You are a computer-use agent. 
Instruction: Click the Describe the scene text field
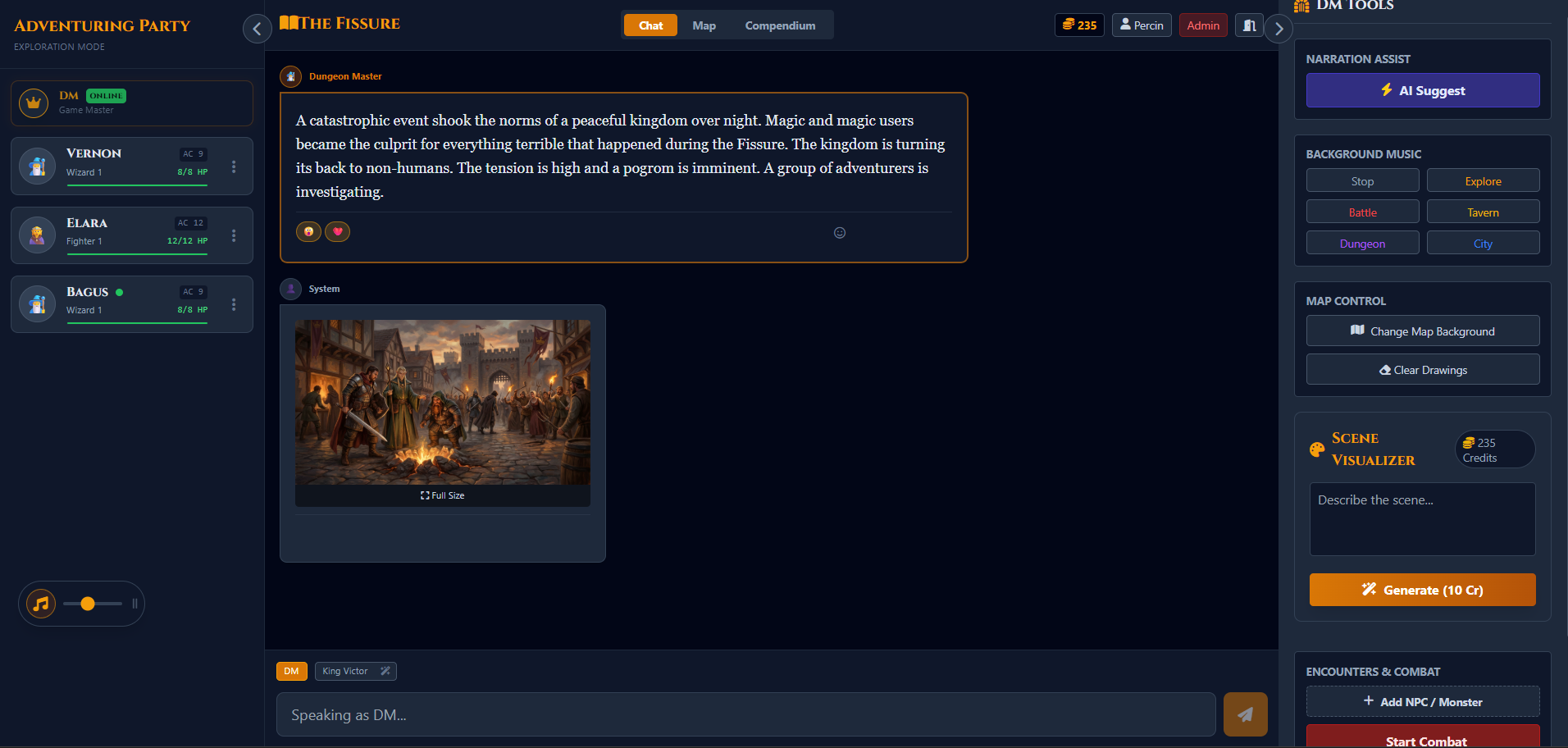(x=1422, y=518)
